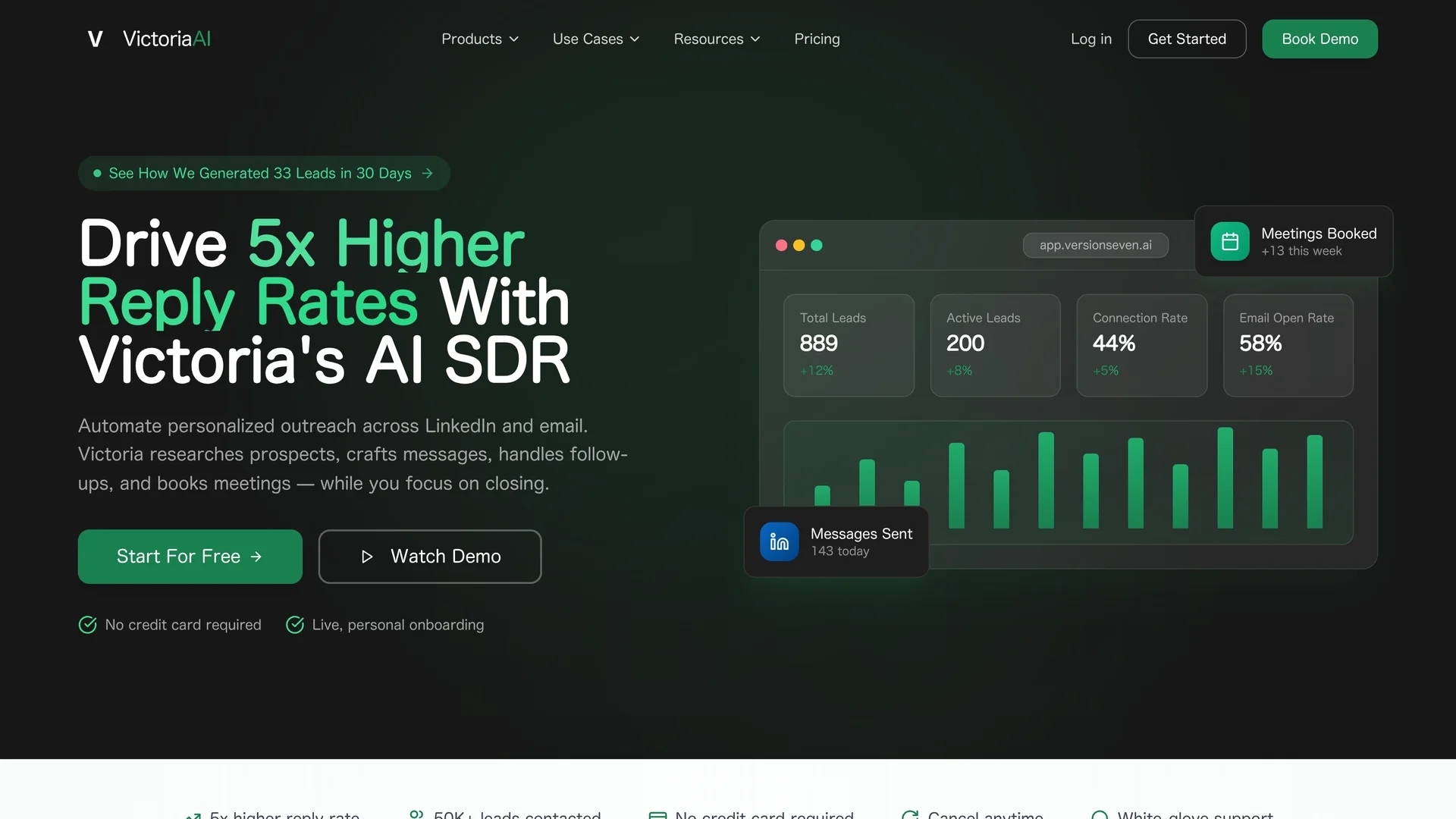The height and width of the screenshot is (819, 1456).
Task: Click the '143 today' text
Action: click(840, 551)
